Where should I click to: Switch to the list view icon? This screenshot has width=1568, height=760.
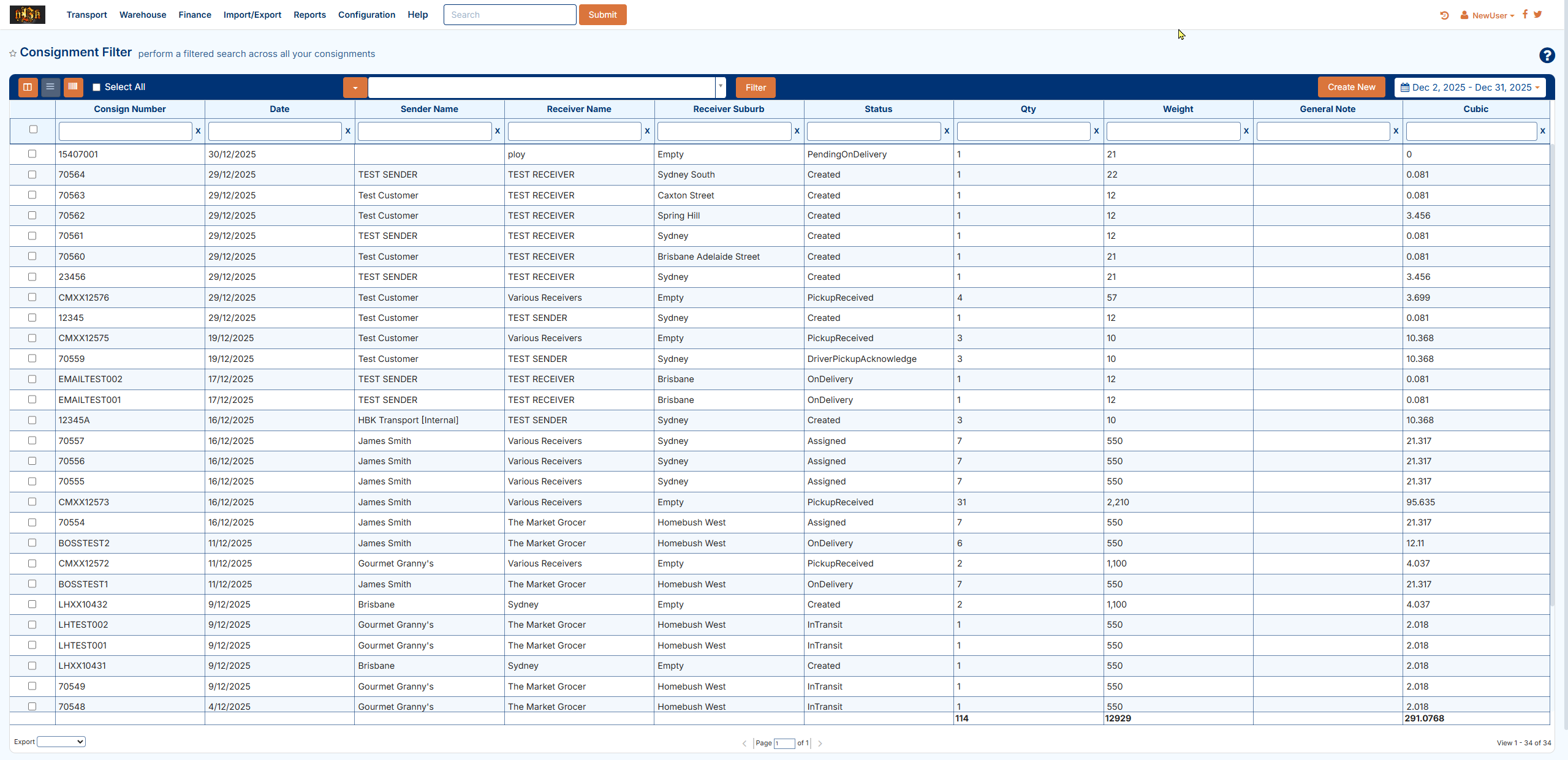pos(50,87)
